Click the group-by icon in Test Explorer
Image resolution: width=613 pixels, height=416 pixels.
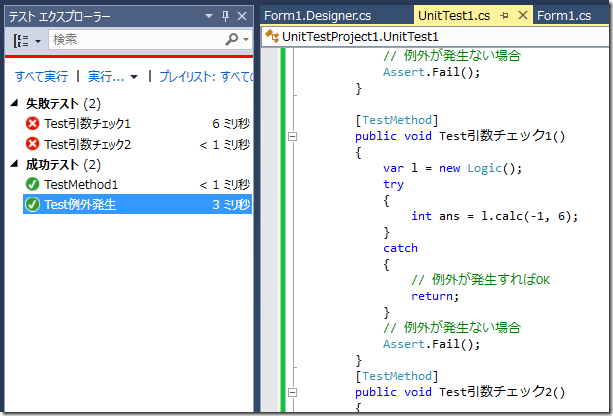[x=22, y=40]
